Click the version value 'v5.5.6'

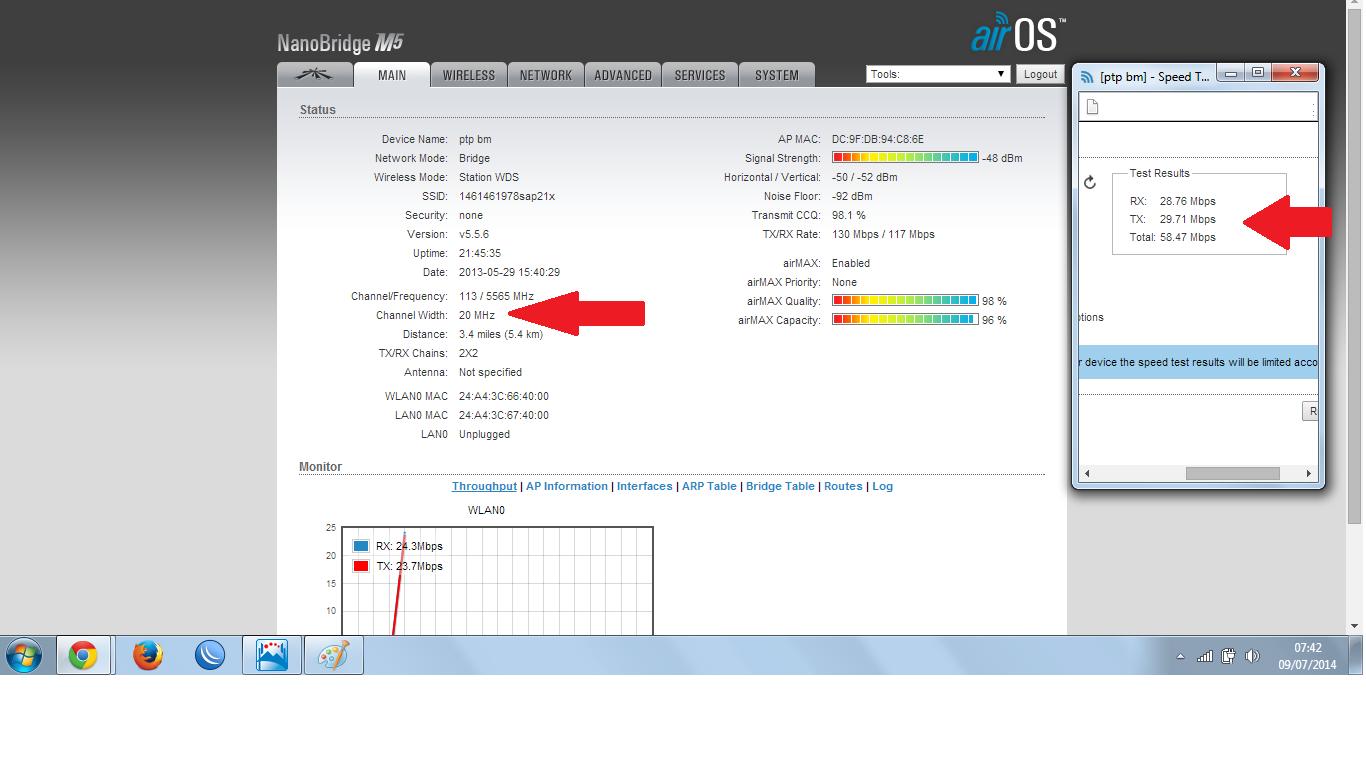(x=474, y=235)
